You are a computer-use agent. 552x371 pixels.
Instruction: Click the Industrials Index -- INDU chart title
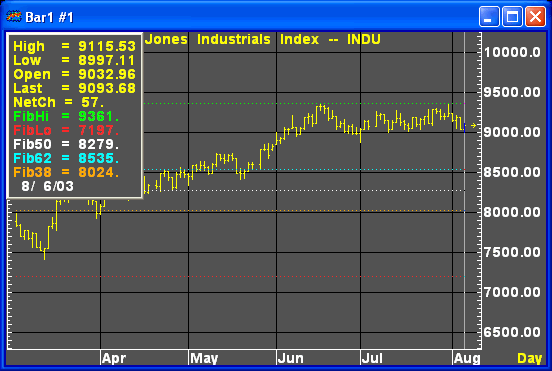pyautogui.click(x=289, y=39)
